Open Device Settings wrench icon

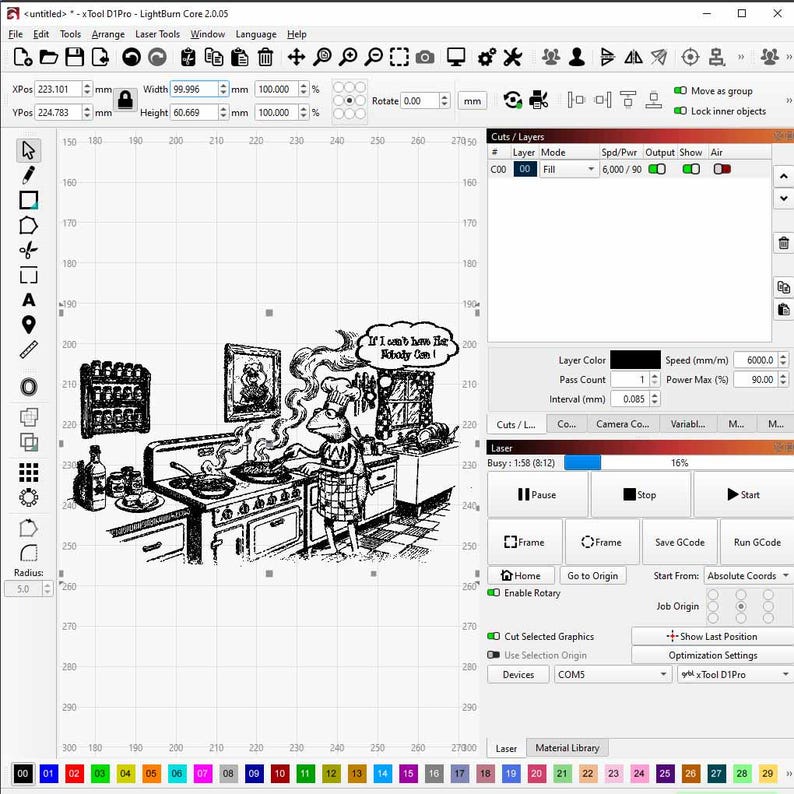click(x=512, y=57)
